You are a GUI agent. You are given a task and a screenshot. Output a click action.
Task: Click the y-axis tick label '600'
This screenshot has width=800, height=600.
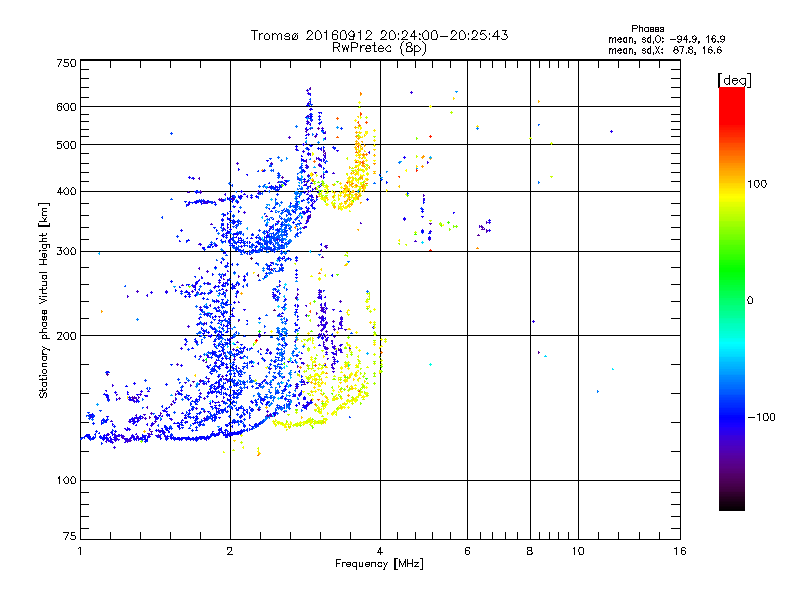coord(66,107)
